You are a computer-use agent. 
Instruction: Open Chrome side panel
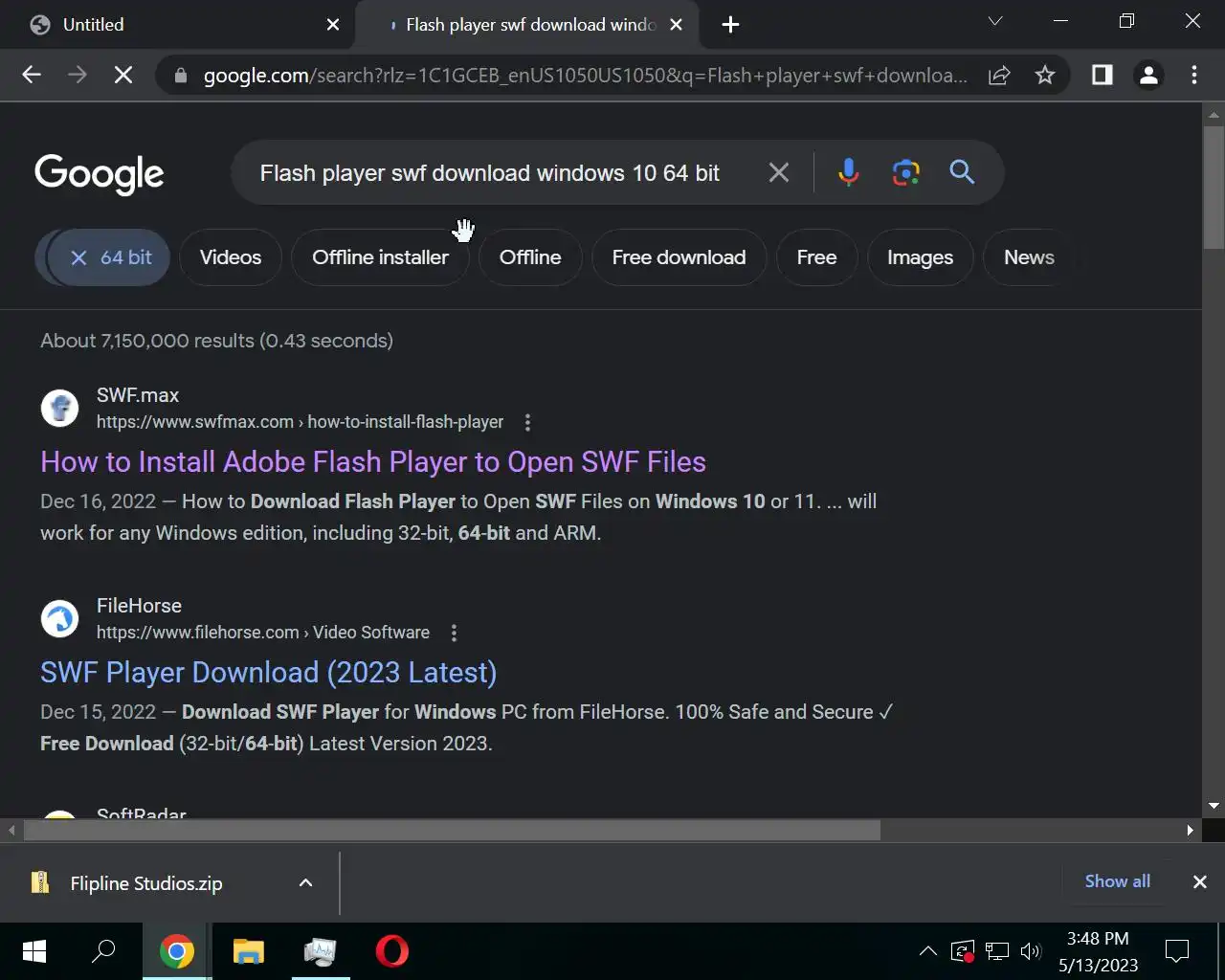click(x=1102, y=75)
